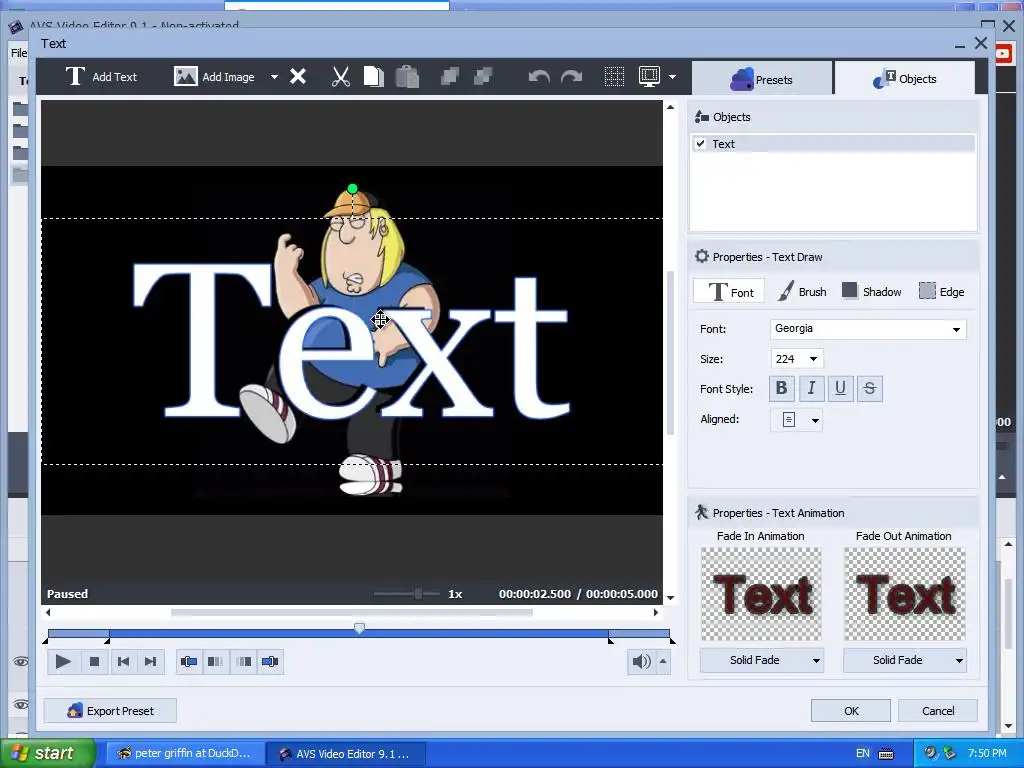Expand the volume control arrow

[x=663, y=662]
